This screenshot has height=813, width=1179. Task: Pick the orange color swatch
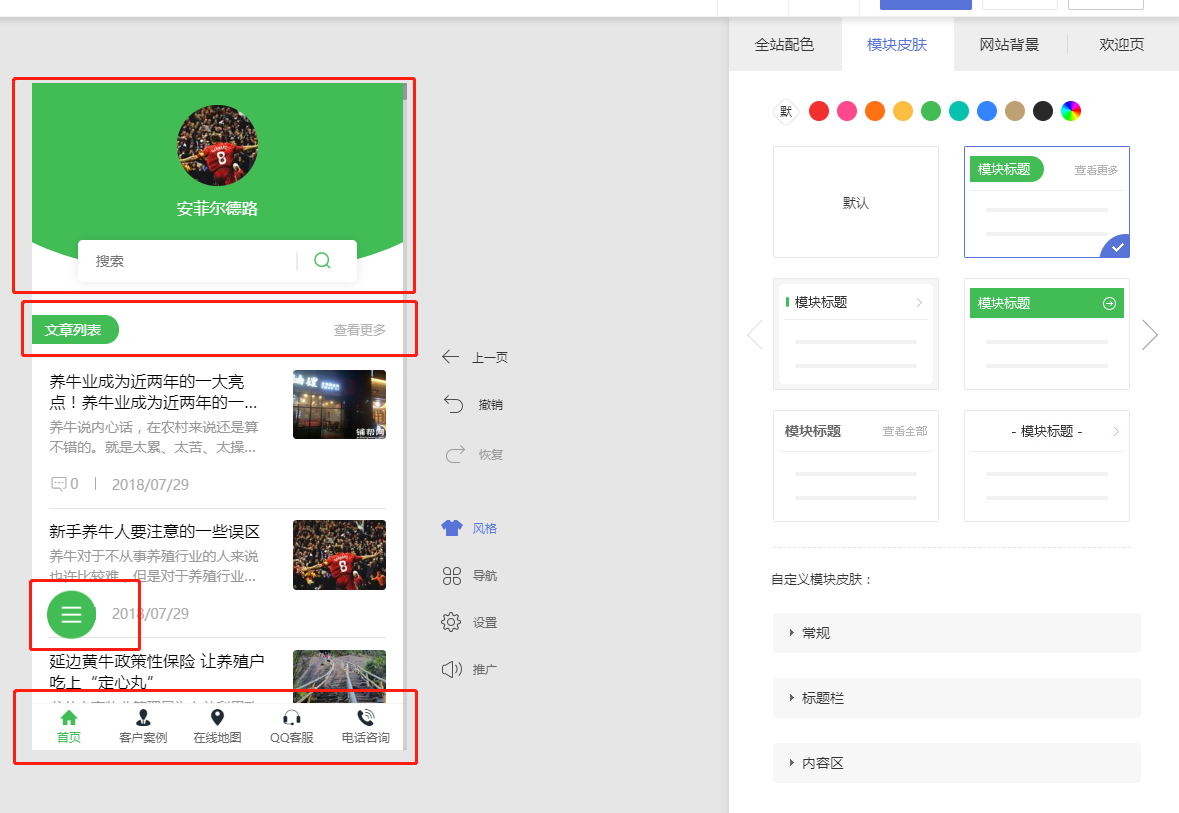coord(875,111)
